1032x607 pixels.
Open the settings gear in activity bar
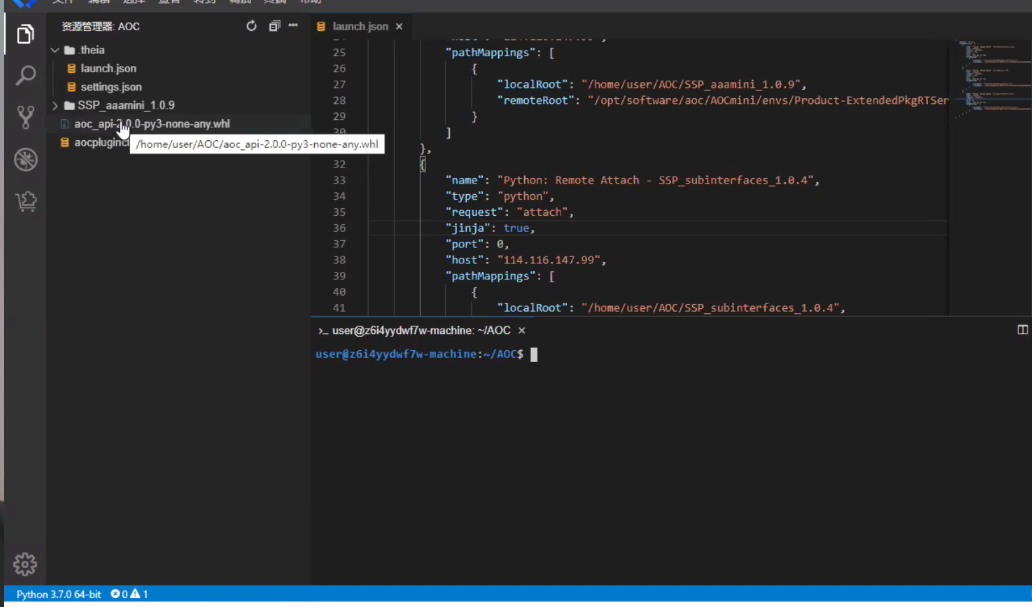pos(26,564)
